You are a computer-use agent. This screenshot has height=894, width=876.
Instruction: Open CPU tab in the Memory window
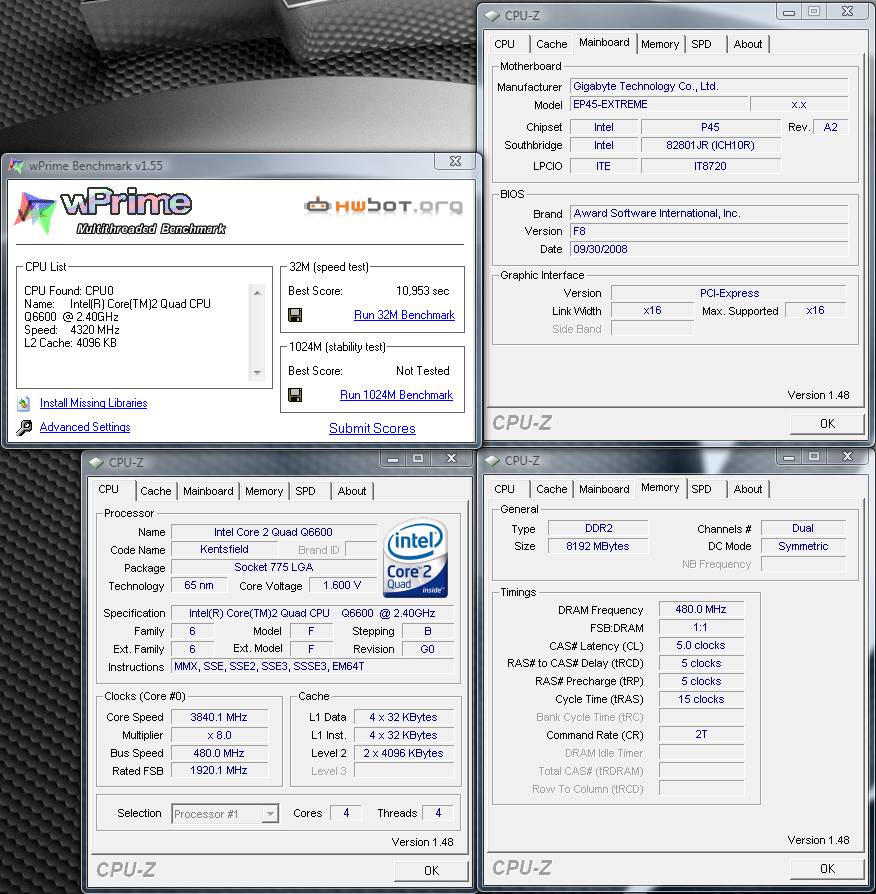pos(504,489)
